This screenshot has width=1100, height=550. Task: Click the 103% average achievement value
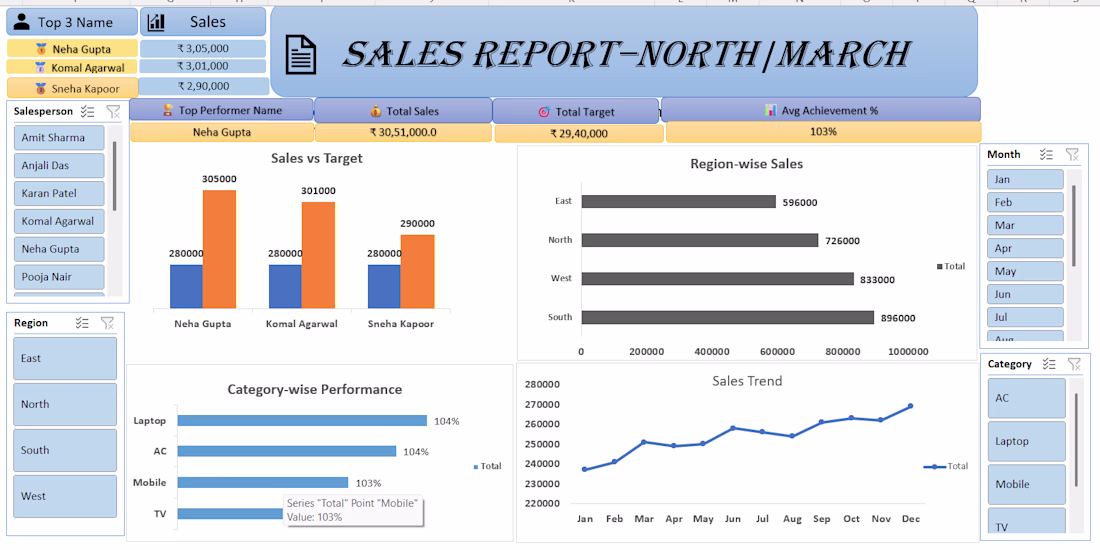tap(823, 131)
